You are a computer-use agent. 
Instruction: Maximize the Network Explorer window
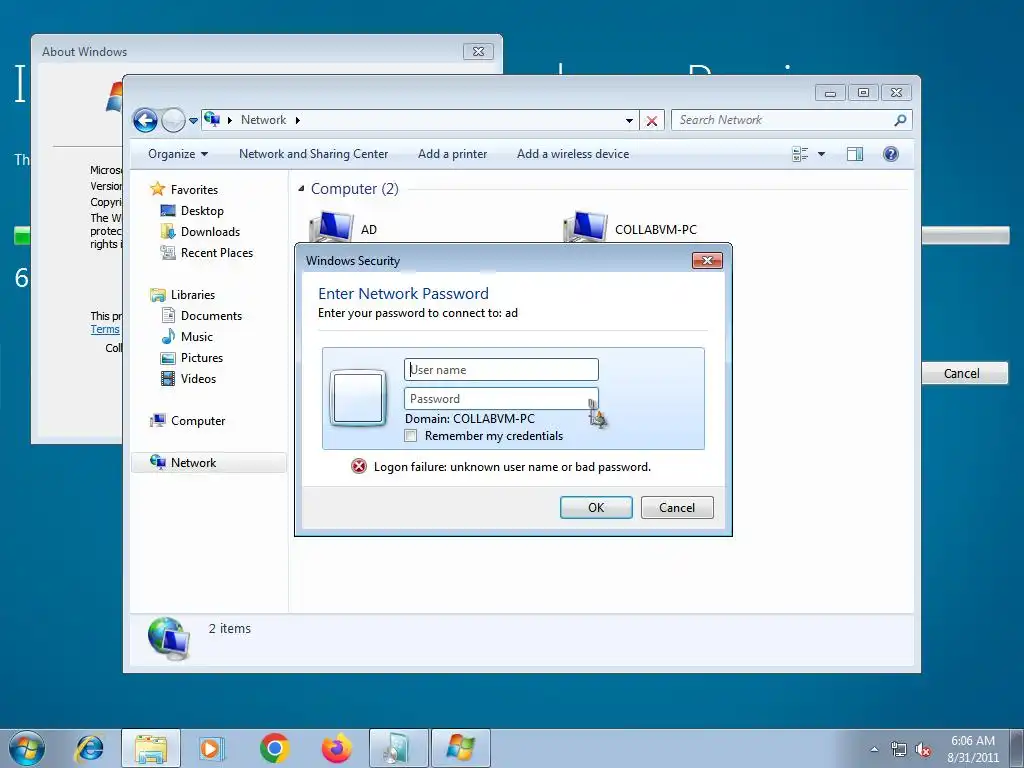[863, 93]
